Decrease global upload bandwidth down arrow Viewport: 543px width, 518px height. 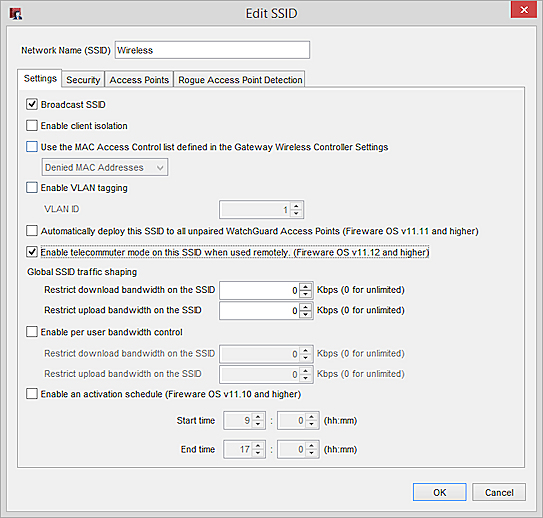pos(305,314)
